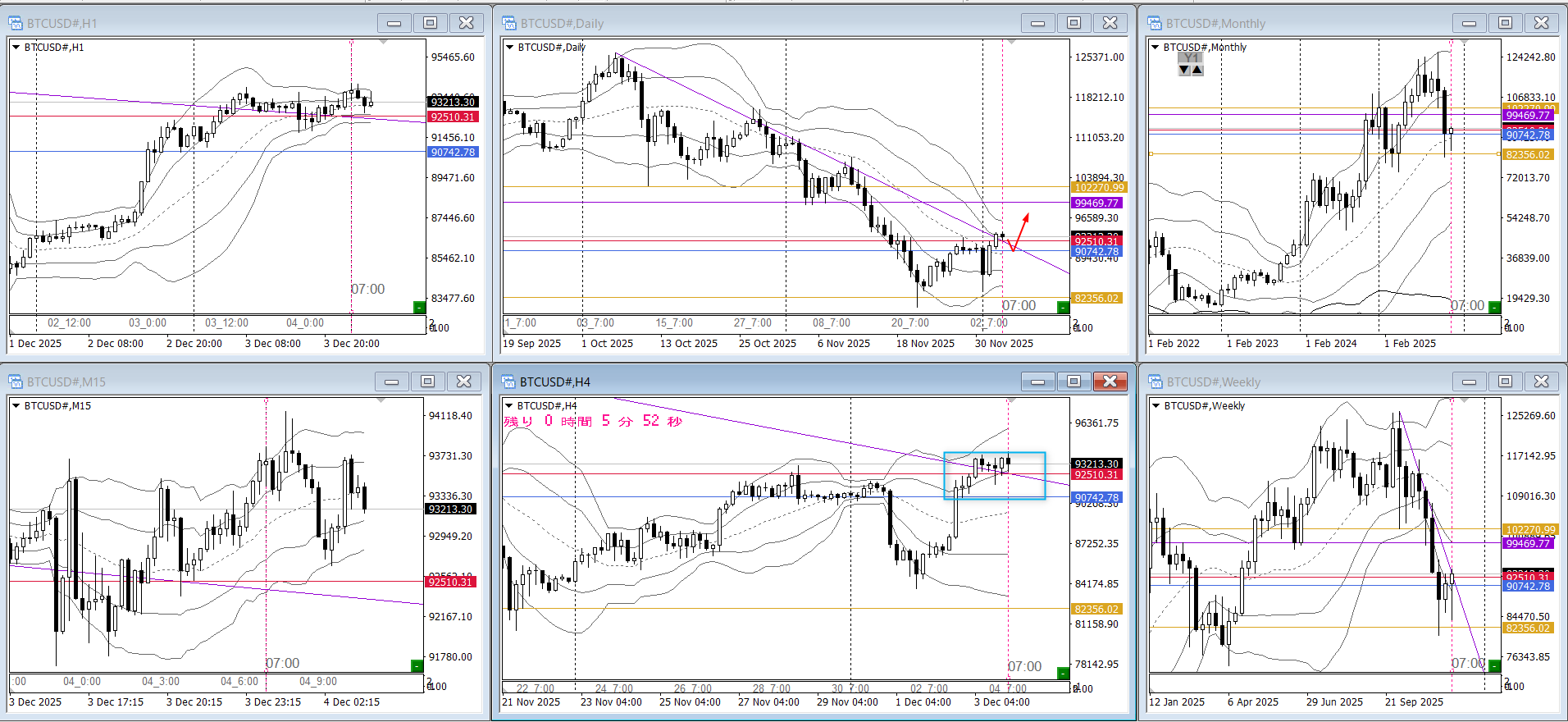Maximize the BTCUSD#,Daily chart window
Image resolution: width=1568 pixels, height=722 pixels.
coord(1073,23)
